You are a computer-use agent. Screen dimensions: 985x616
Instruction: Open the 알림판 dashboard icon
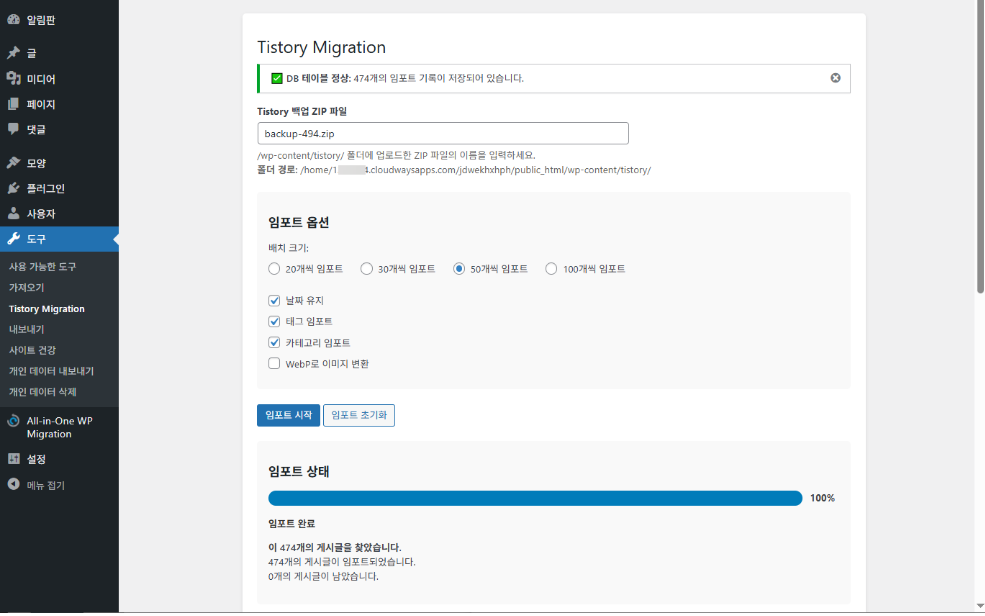click(x=13, y=19)
